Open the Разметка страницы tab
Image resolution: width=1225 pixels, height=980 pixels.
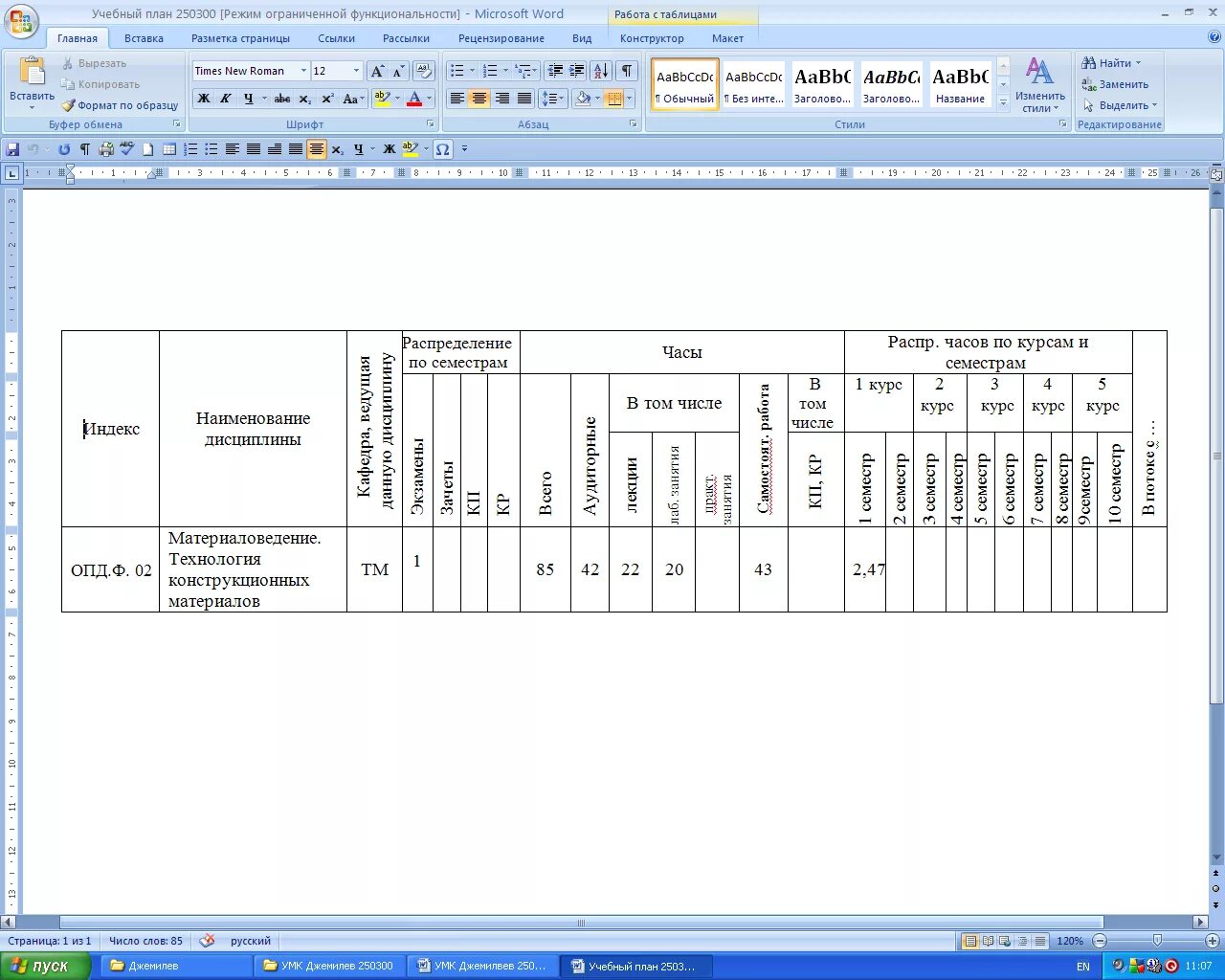(240, 38)
